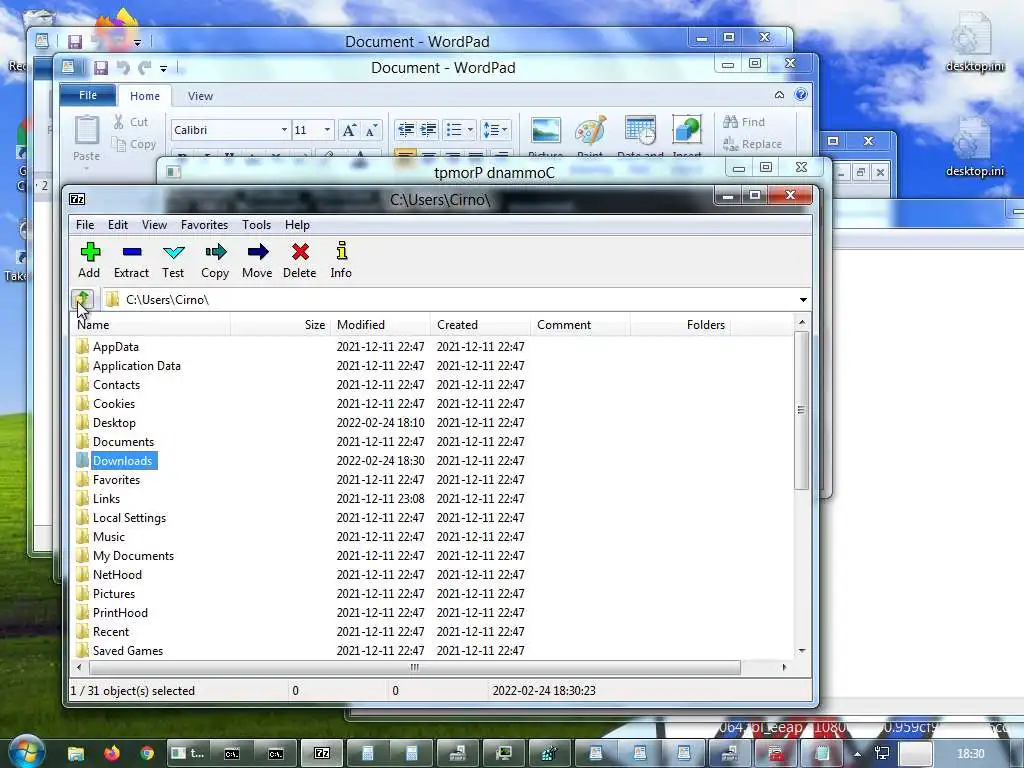Viewport: 1024px width, 768px height.
Task: Save the document in front WordPad window
Action: (x=101, y=67)
